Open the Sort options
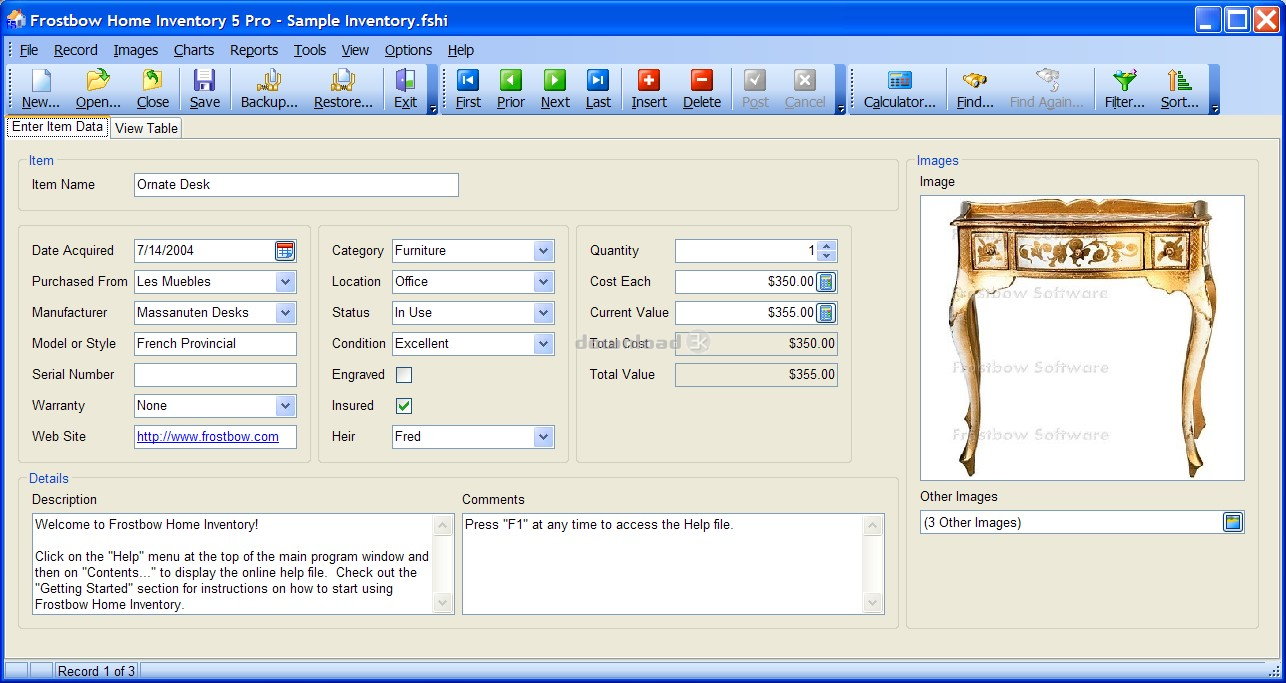Screen dimensions: 1286x683 (1179, 89)
